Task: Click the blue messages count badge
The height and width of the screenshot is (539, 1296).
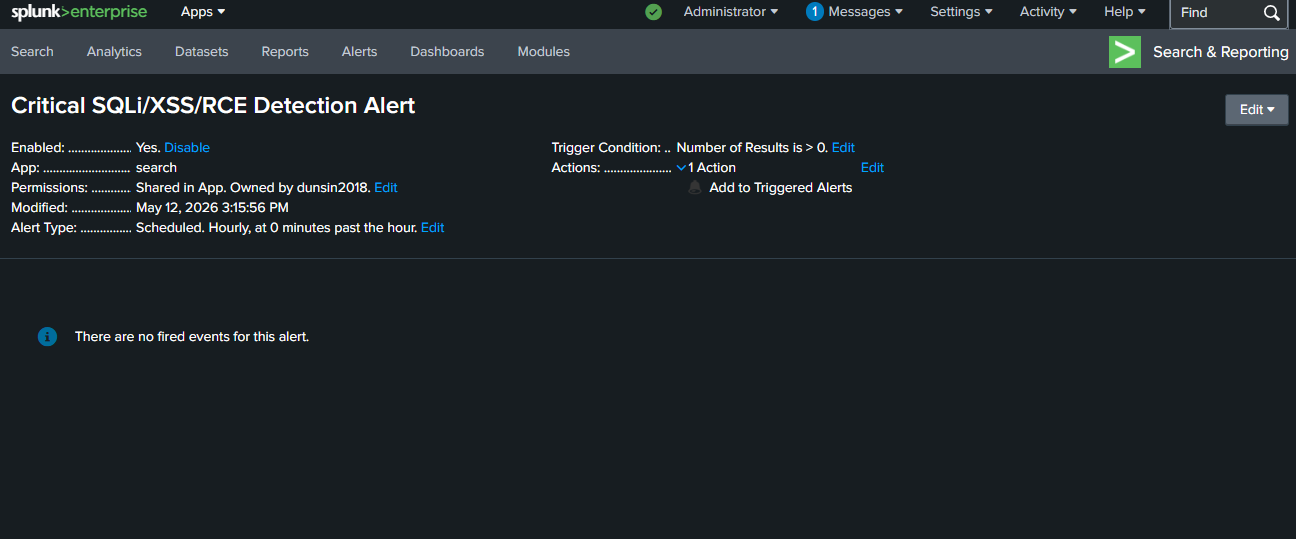Action: click(x=814, y=12)
